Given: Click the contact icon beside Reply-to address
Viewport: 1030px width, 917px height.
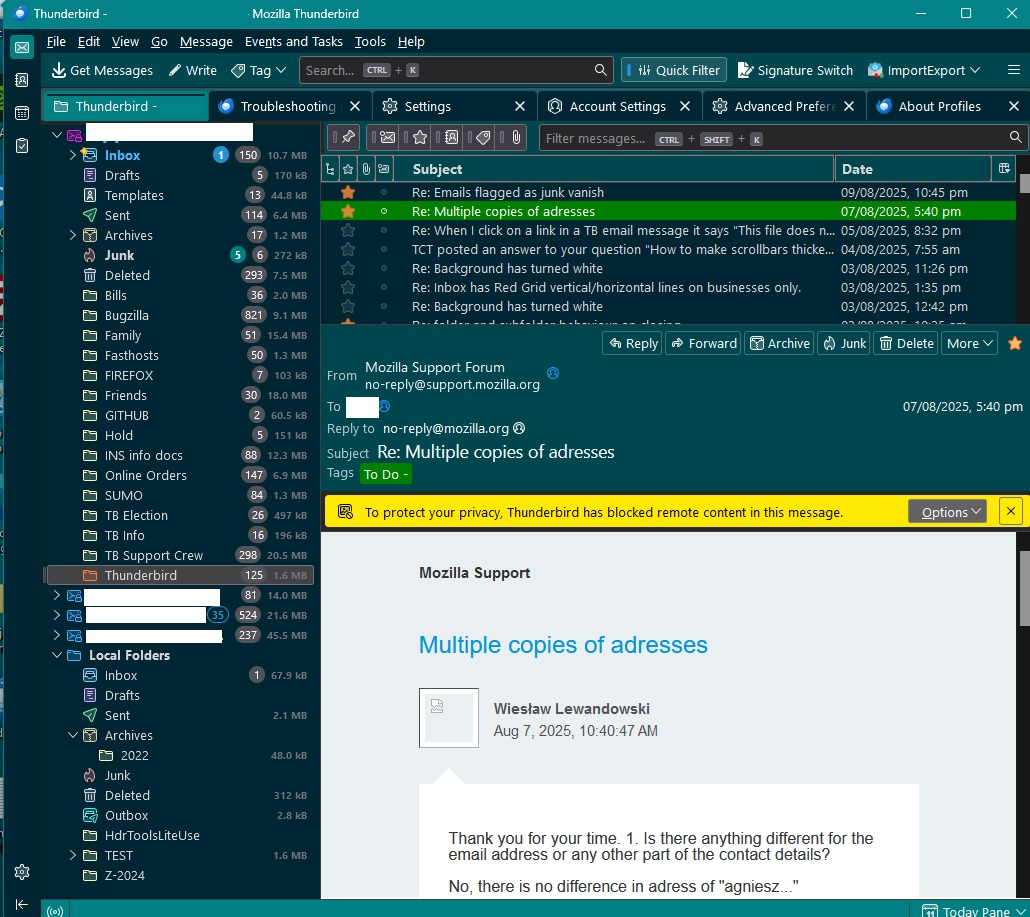Looking at the screenshot, I should pyautogui.click(x=519, y=428).
